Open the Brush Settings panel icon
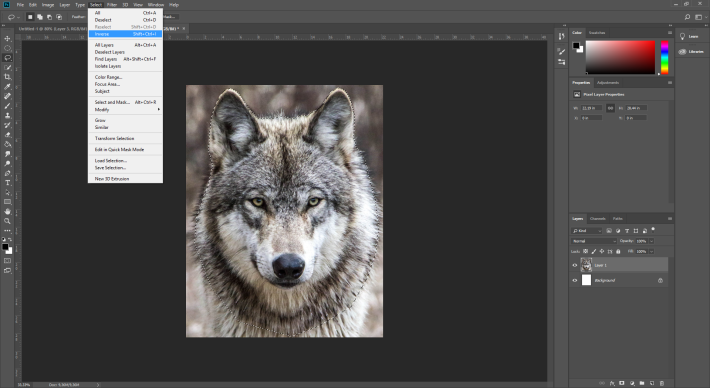This screenshot has height=388, width=710. (x=561, y=52)
